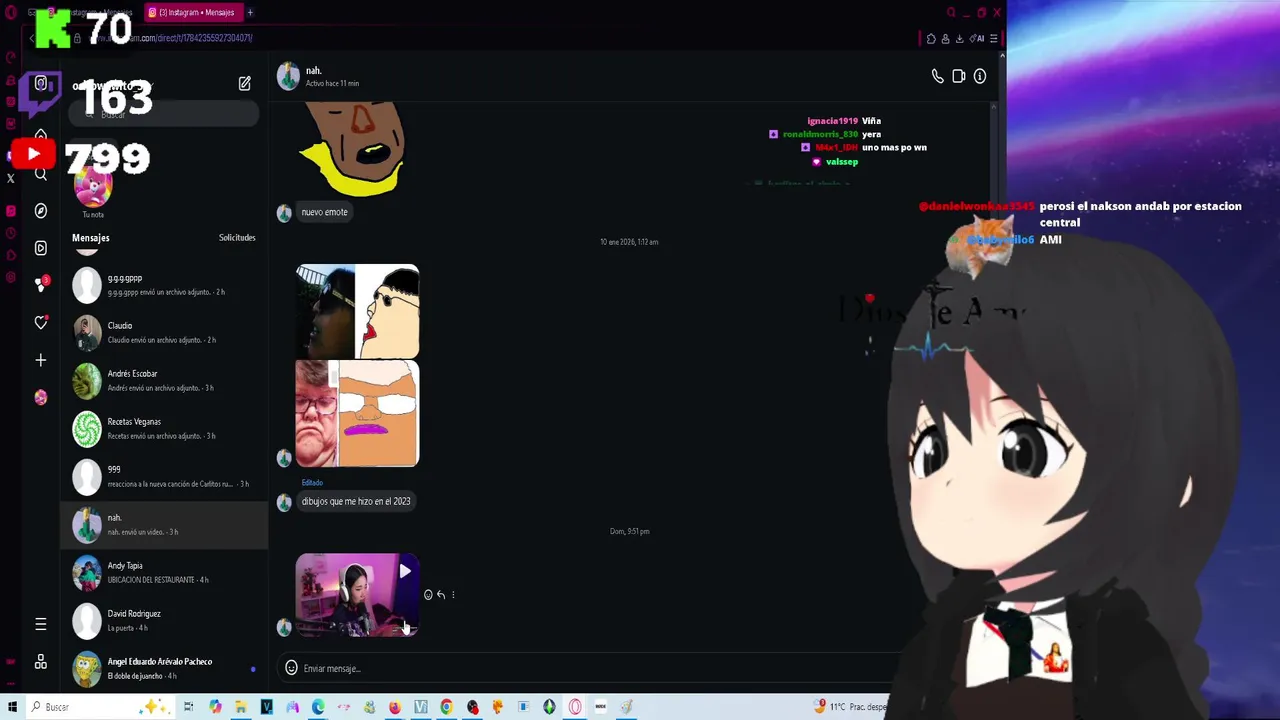The width and height of the screenshot is (1280, 720).
Task: Open chat with Claudio
Action: coord(165,333)
